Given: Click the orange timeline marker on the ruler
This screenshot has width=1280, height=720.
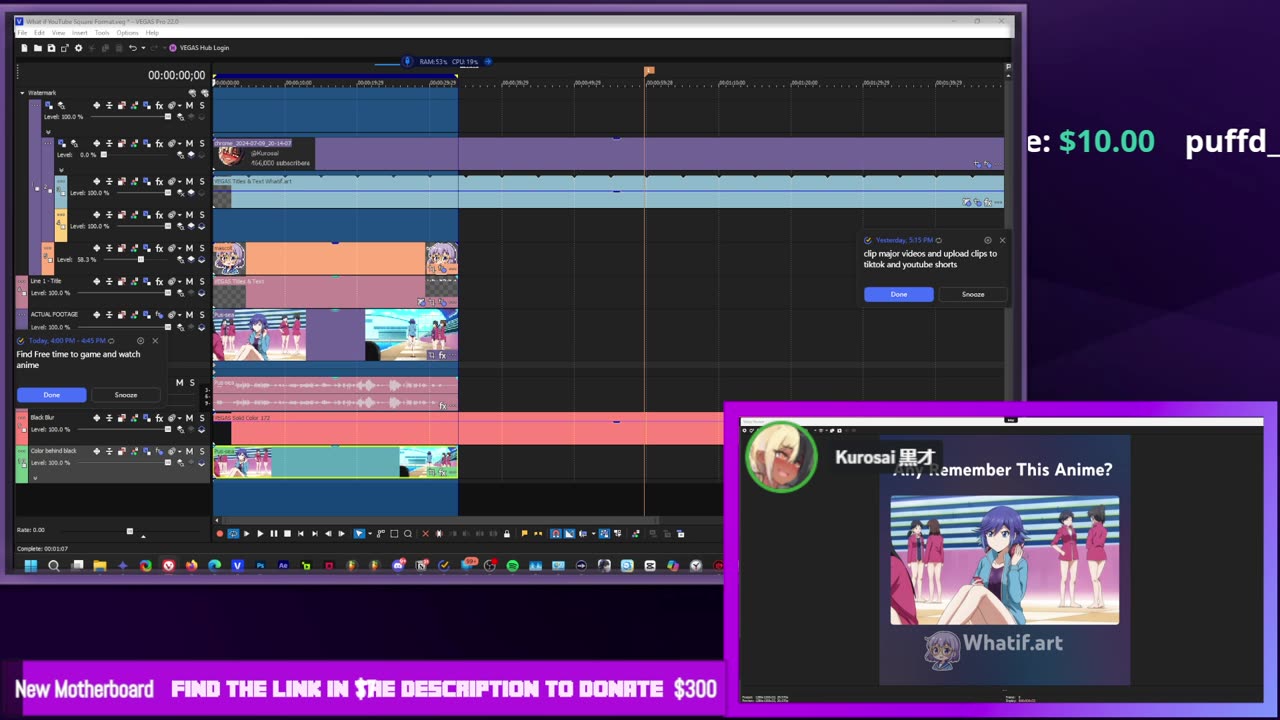Looking at the screenshot, I should point(649,70).
